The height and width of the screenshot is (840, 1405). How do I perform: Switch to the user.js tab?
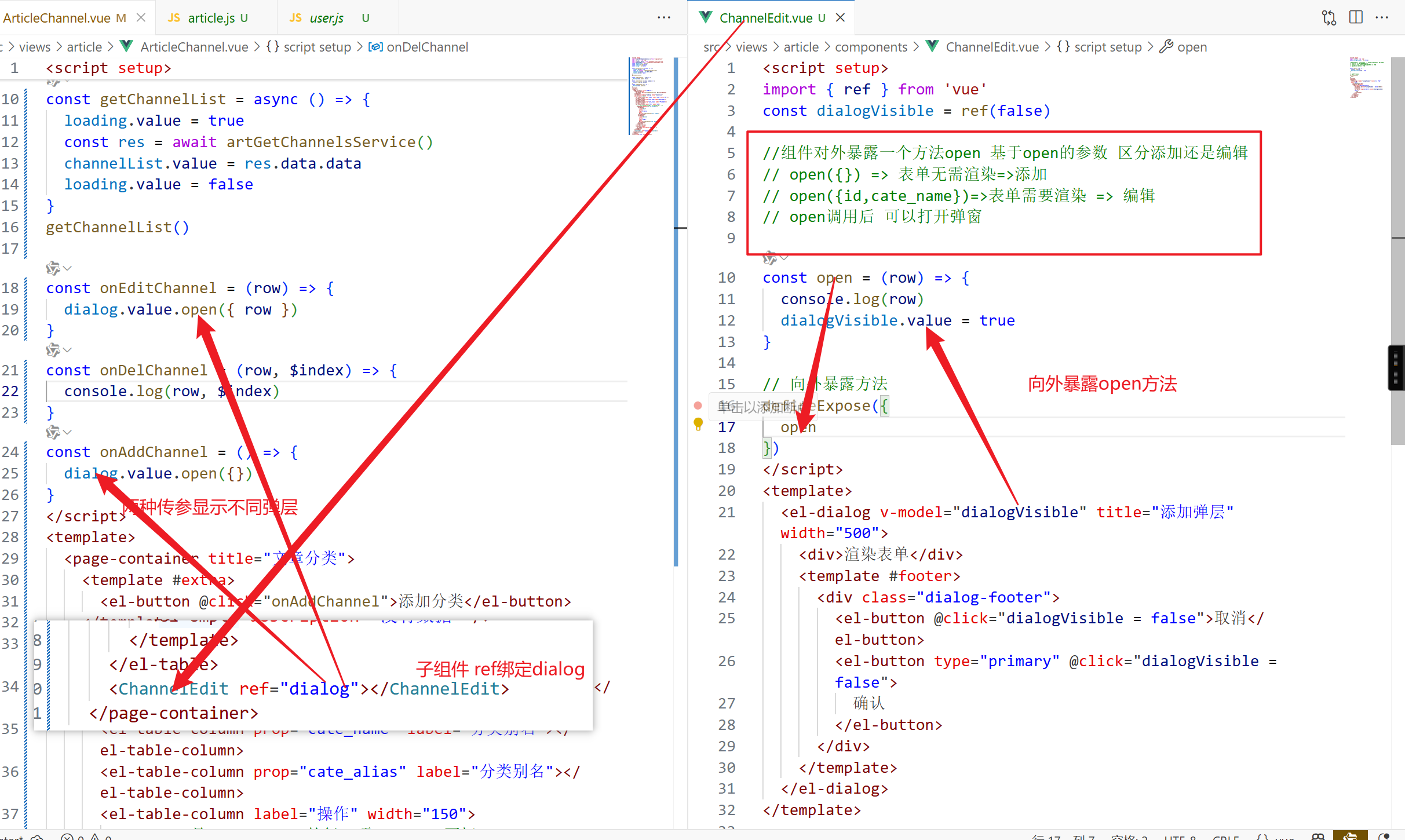click(x=326, y=18)
